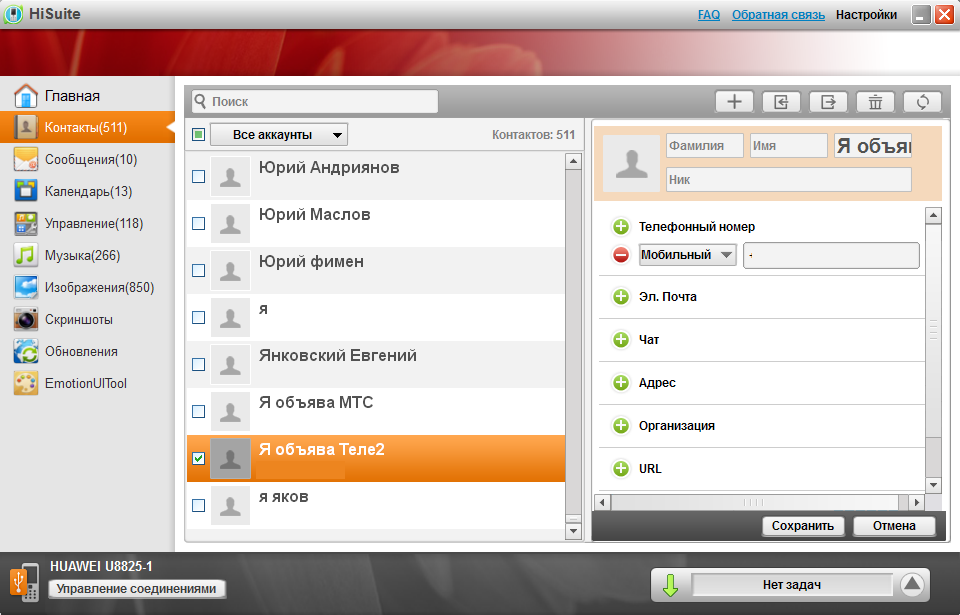The height and width of the screenshot is (615, 960).
Task: Open Сообщения(10) section
Action: pyautogui.click(x=88, y=159)
